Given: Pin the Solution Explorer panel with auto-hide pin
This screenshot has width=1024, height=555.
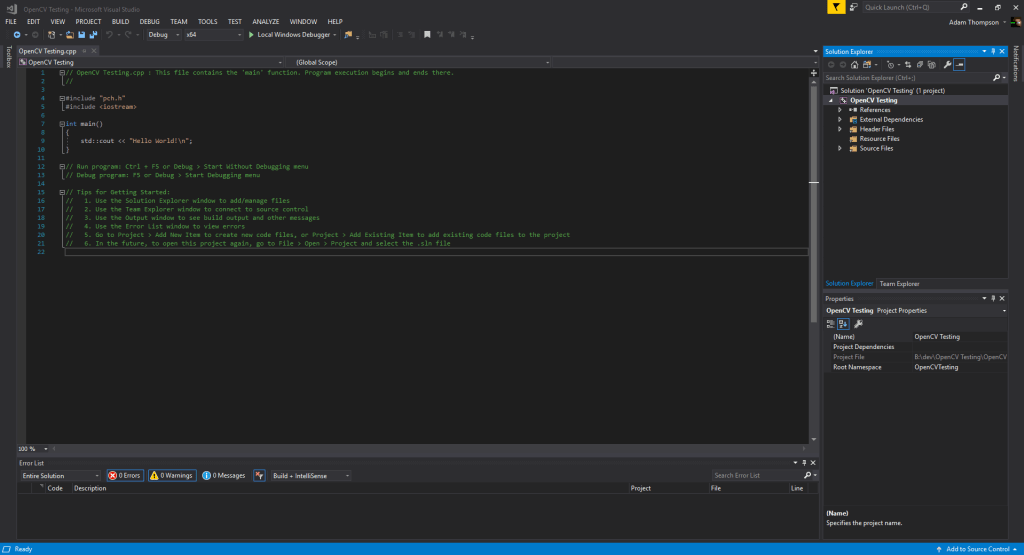Looking at the screenshot, I should (993, 52).
